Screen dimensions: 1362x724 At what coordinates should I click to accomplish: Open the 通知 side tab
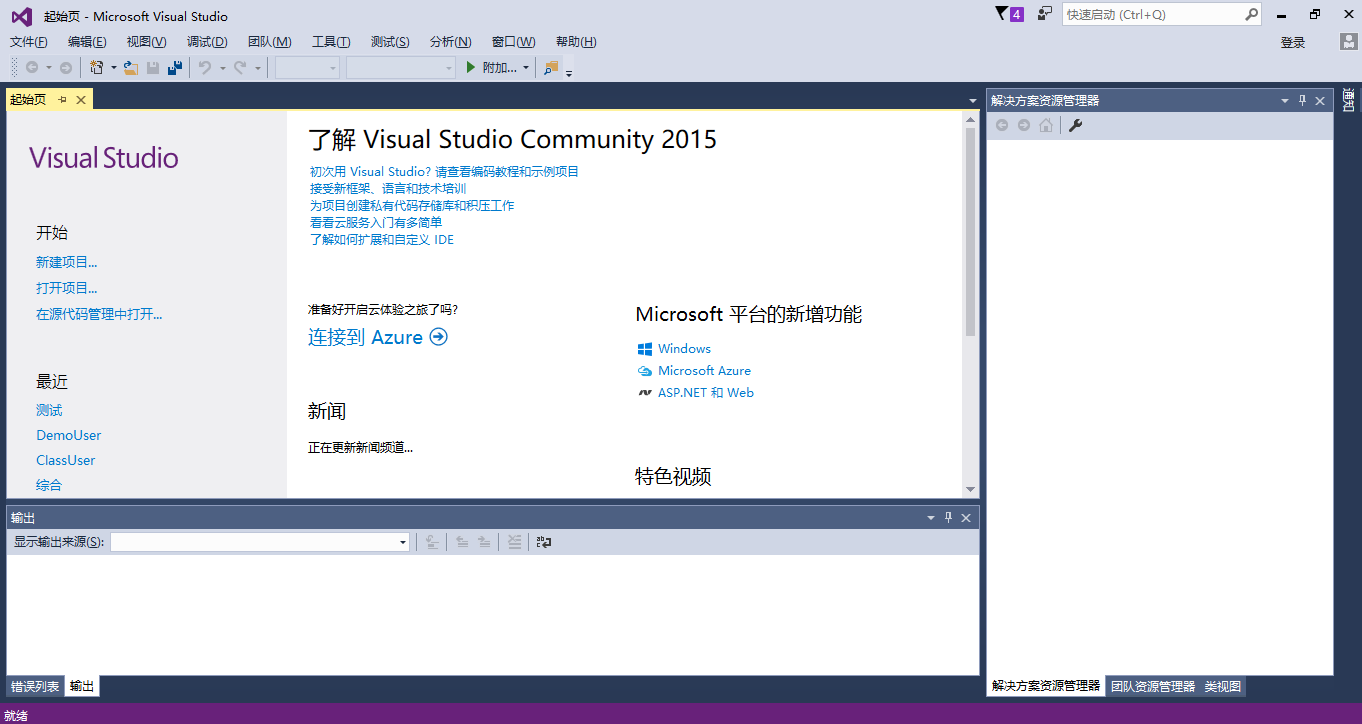[1348, 99]
